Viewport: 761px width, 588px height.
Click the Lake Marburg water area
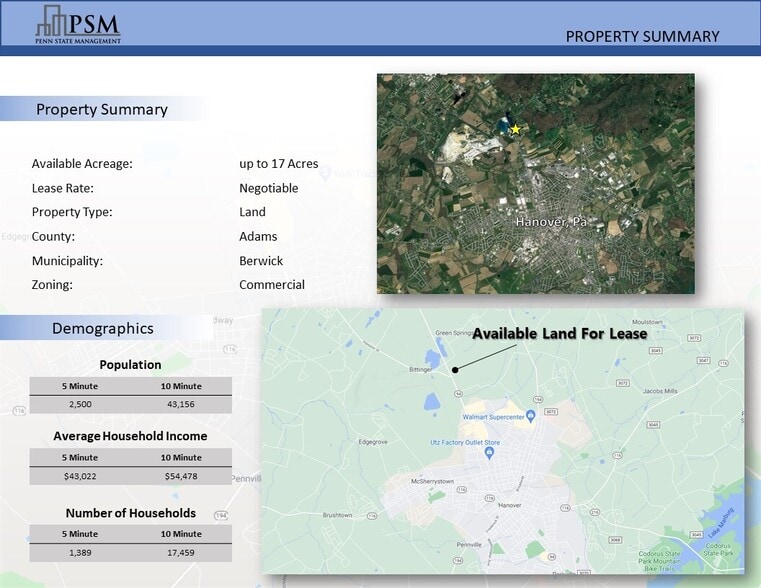tap(722, 523)
